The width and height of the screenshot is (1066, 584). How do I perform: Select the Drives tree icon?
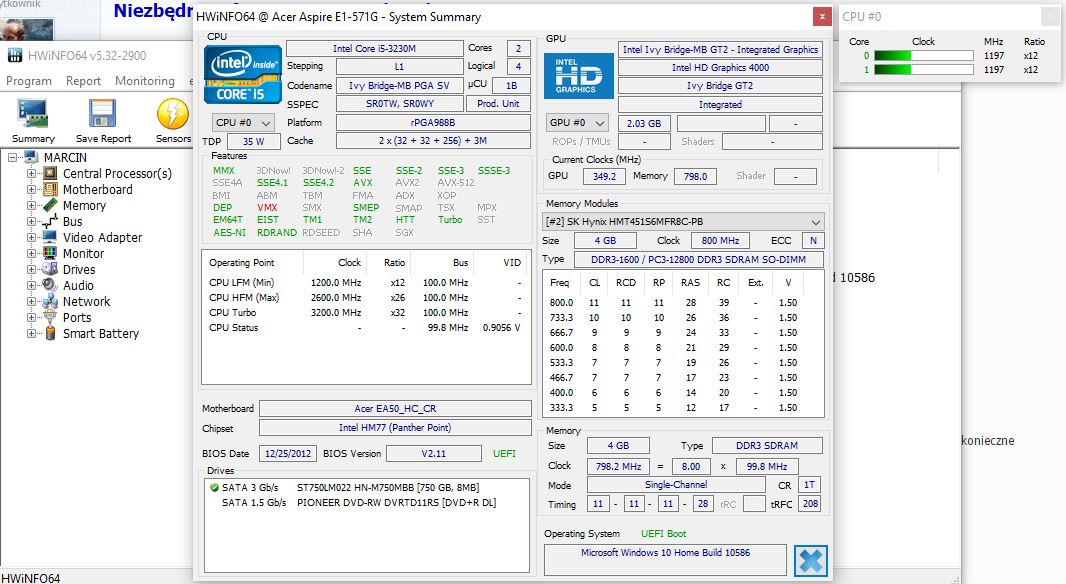coord(50,269)
